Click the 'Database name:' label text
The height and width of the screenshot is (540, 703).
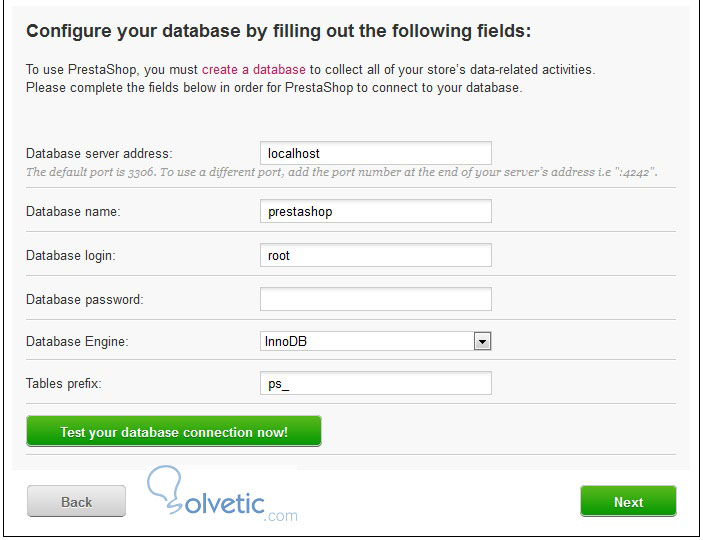coord(73,211)
